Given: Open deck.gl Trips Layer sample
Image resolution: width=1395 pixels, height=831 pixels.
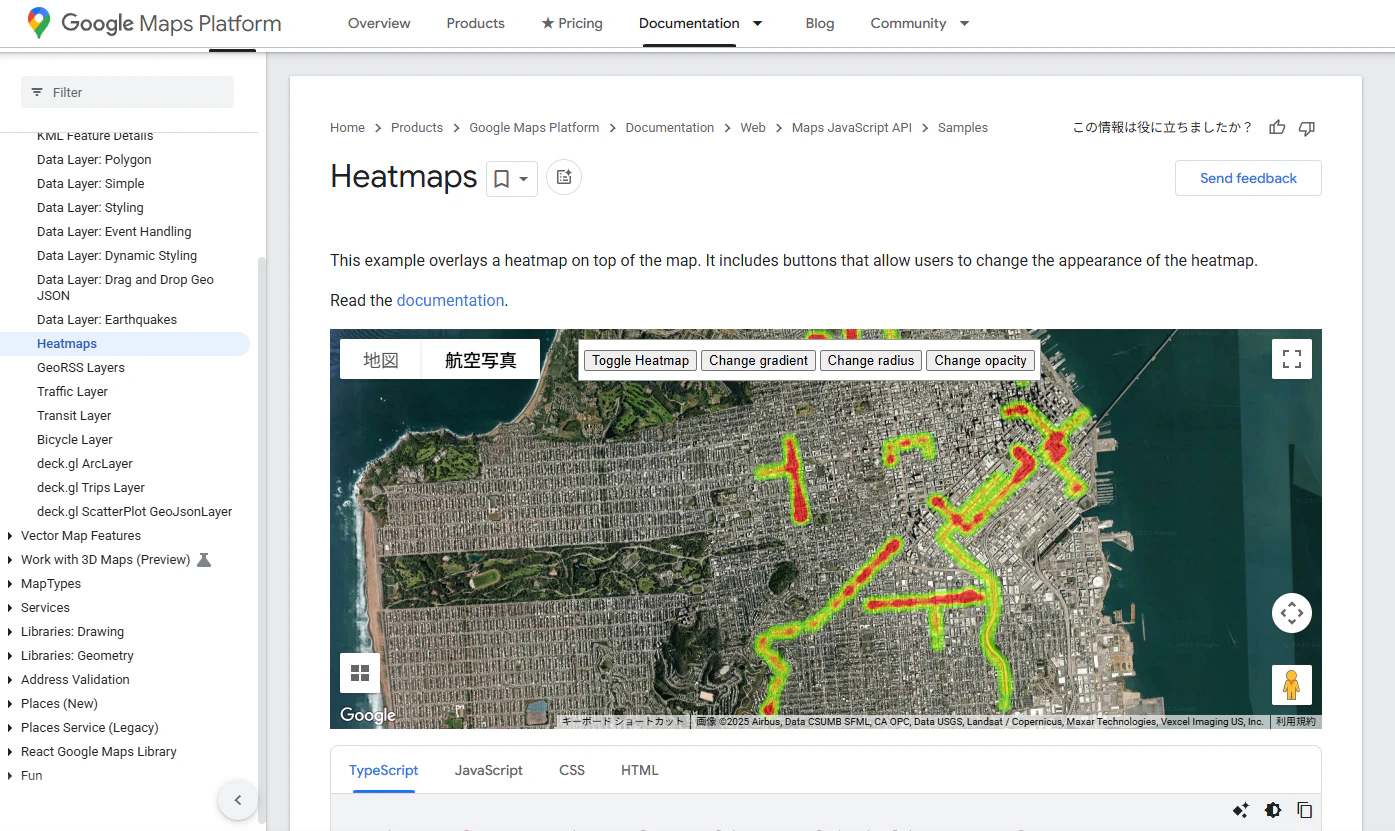Looking at the screenshot, I should pyautogui.click(x=91, y=488).
